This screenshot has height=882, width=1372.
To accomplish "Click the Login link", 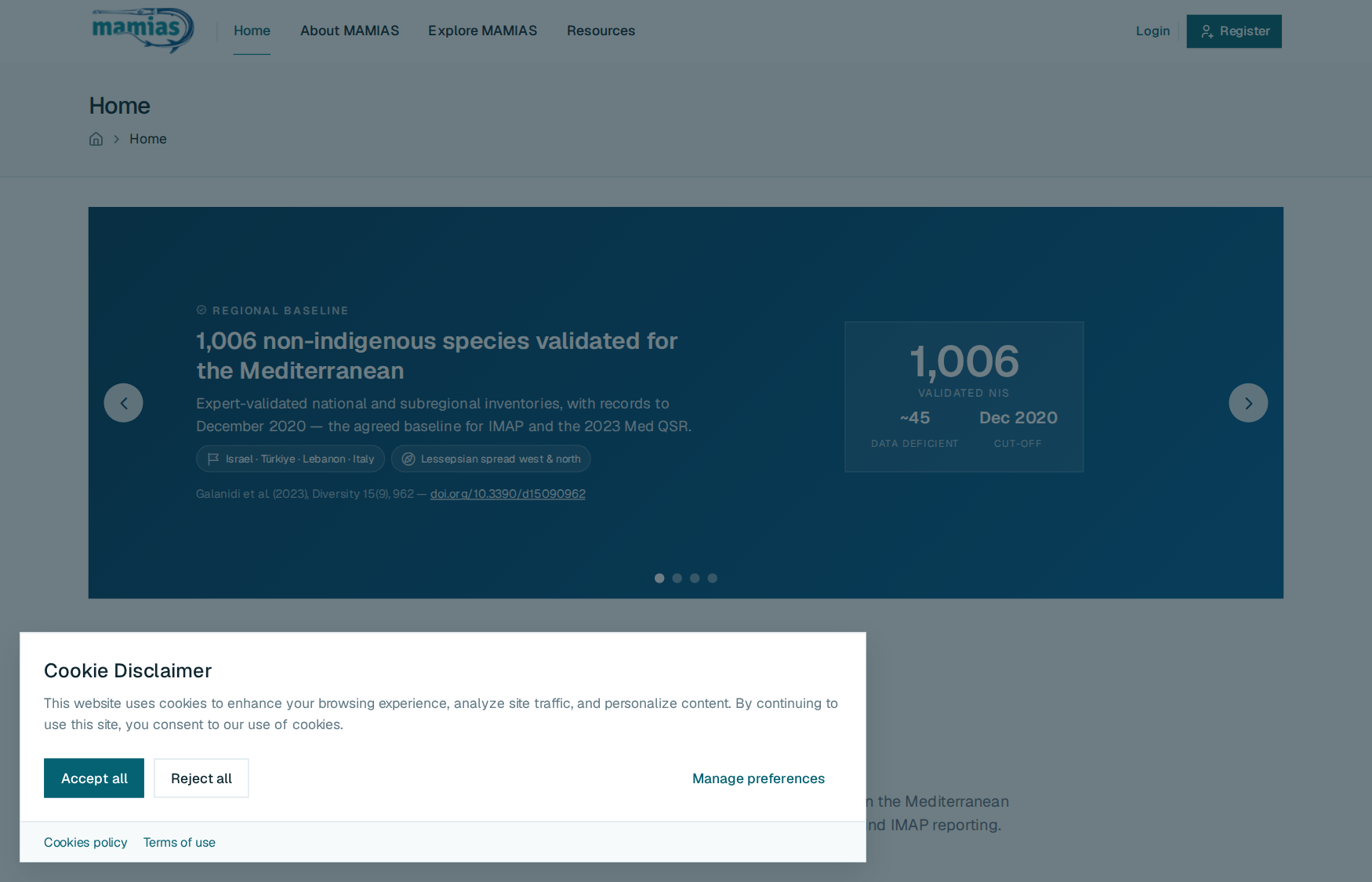I will 1152,31.
